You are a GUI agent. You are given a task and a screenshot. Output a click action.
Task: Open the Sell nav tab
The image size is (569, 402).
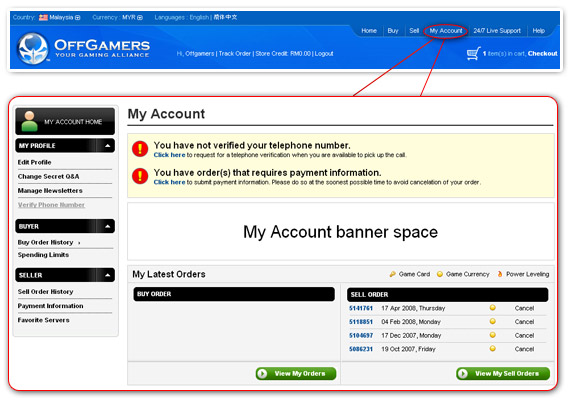pyautogui.click(x=414, y=31)
